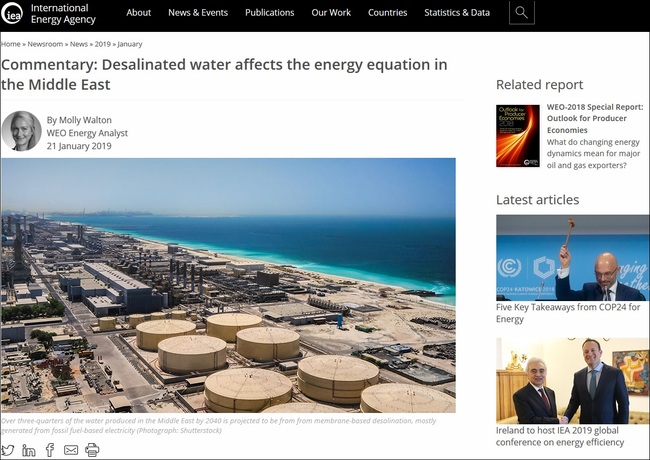650x460 pixels.
Task: Click the Home breadcrumb link
Action: pyautogui.click(x=11, y=45)
